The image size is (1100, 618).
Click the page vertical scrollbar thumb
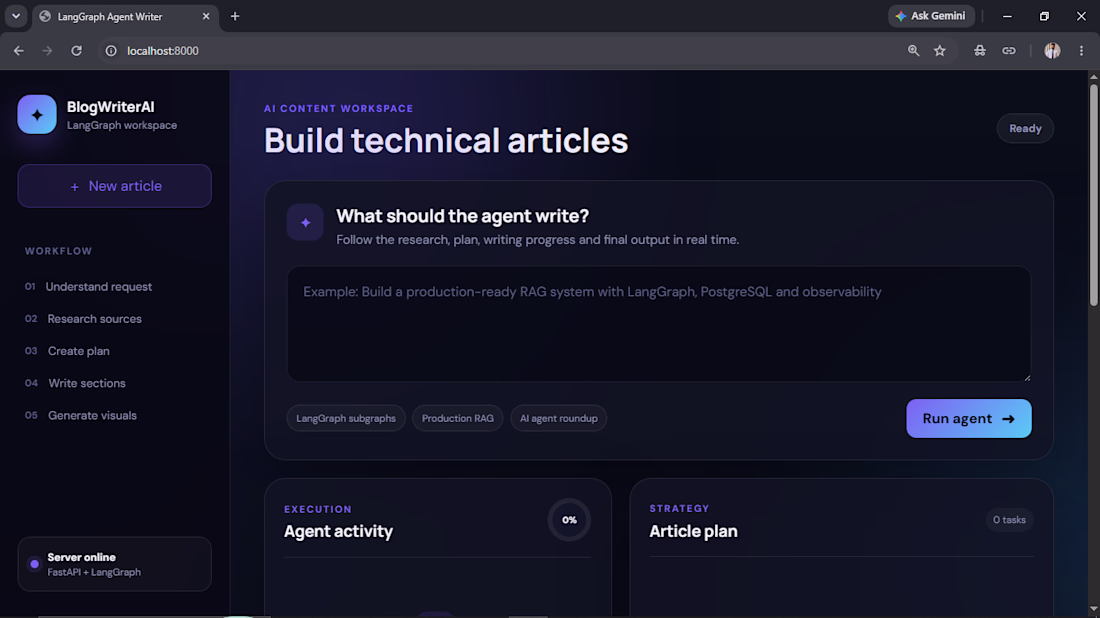(x=1094, y=195)
